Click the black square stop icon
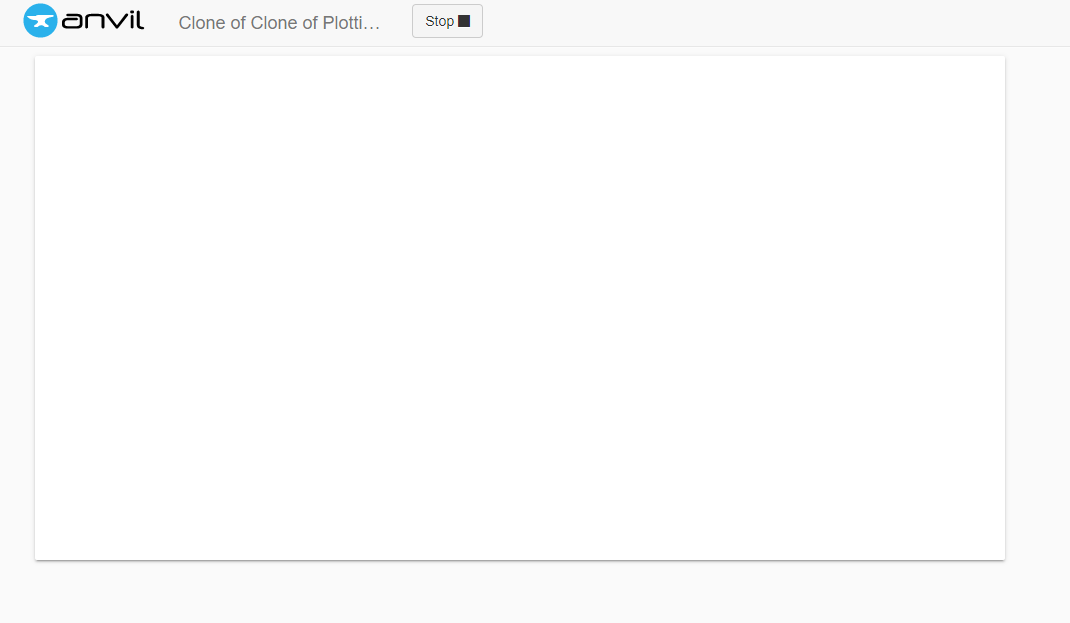The width and height of the screenshot is (1070, 623). pyautogui.click(x=464, y=21)
